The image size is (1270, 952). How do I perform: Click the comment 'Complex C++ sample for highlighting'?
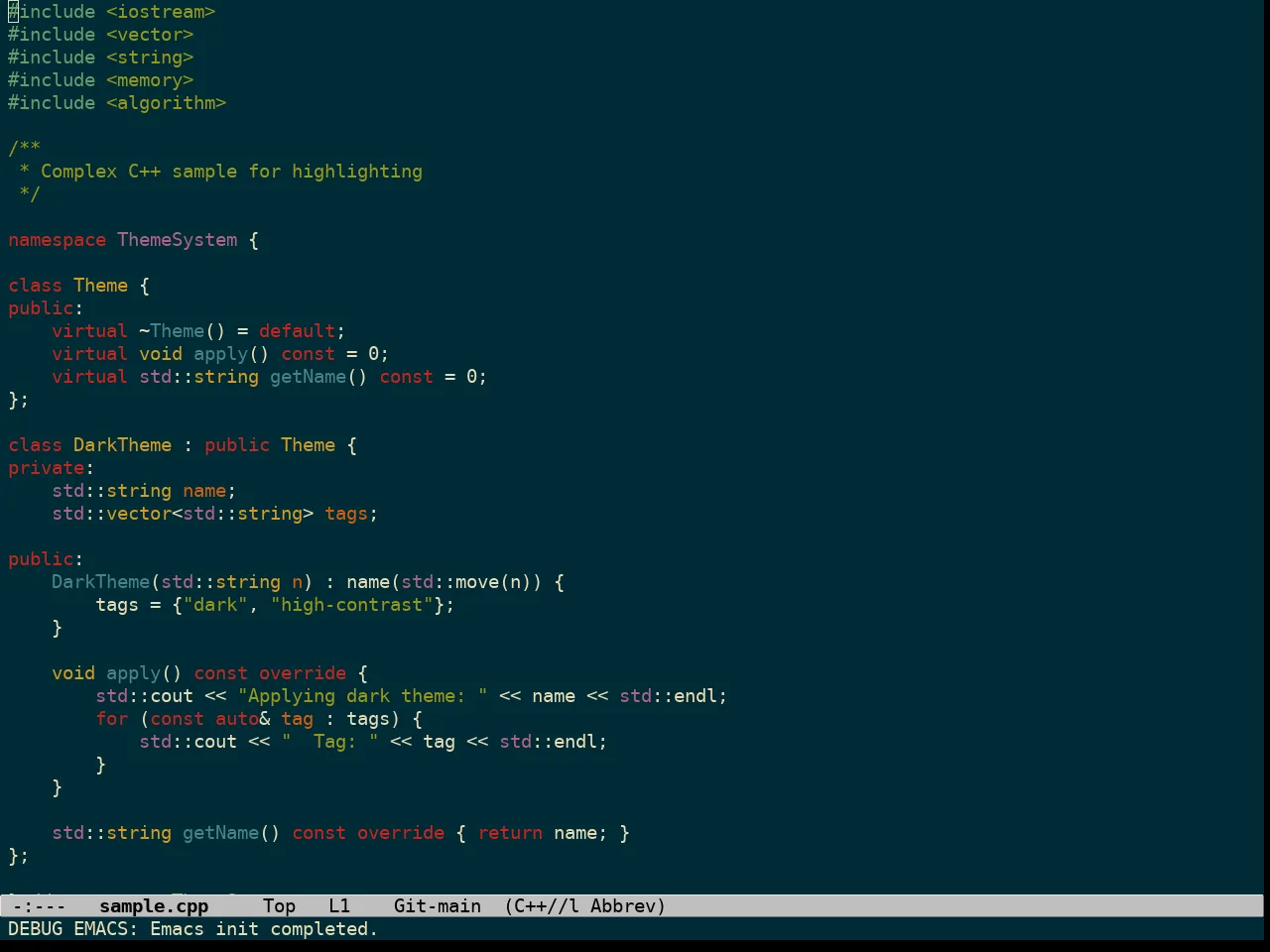coord(231,172)
